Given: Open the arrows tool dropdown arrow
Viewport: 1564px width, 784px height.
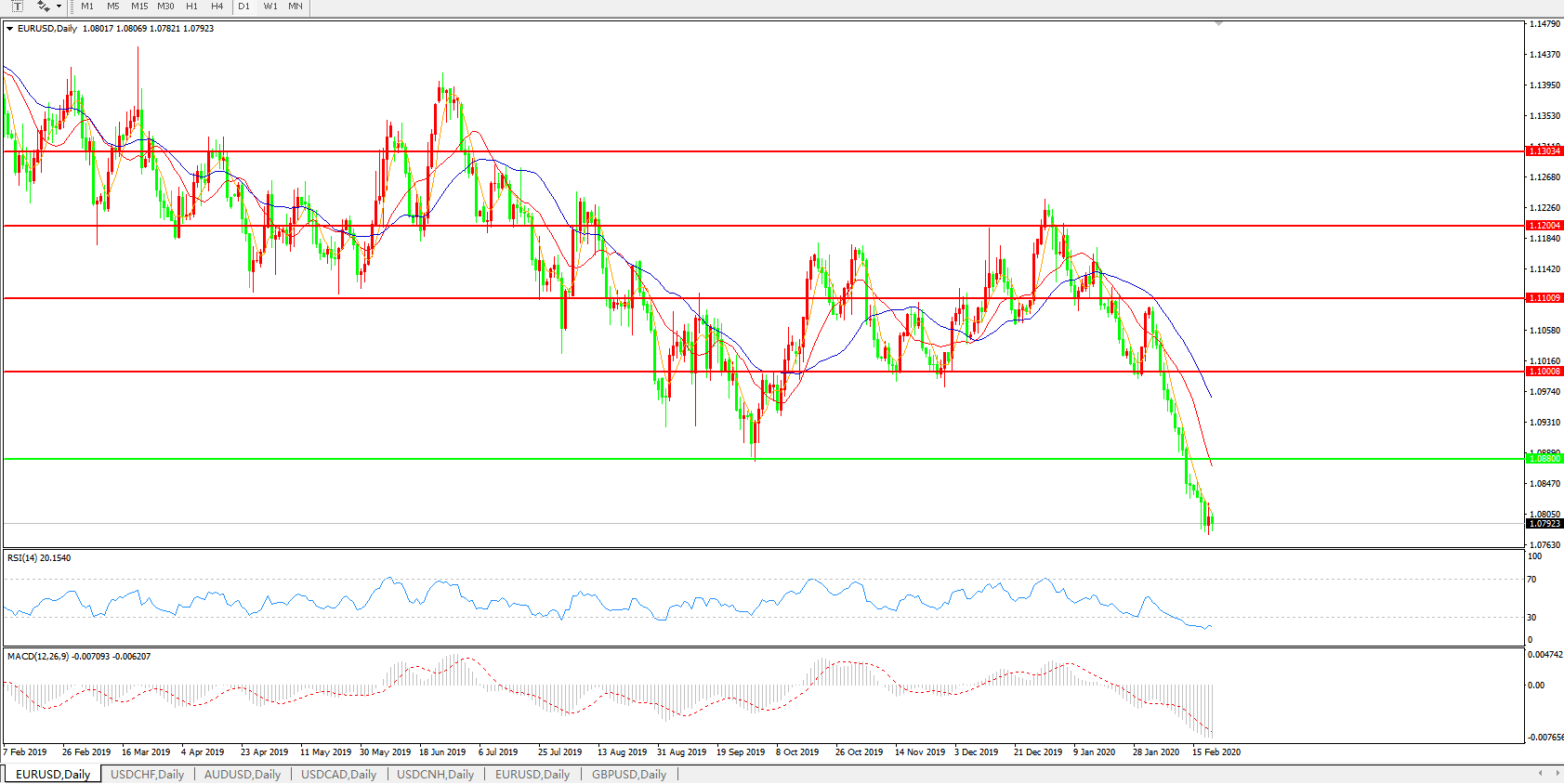Looking at the screenshot, I should coord(59,7).
